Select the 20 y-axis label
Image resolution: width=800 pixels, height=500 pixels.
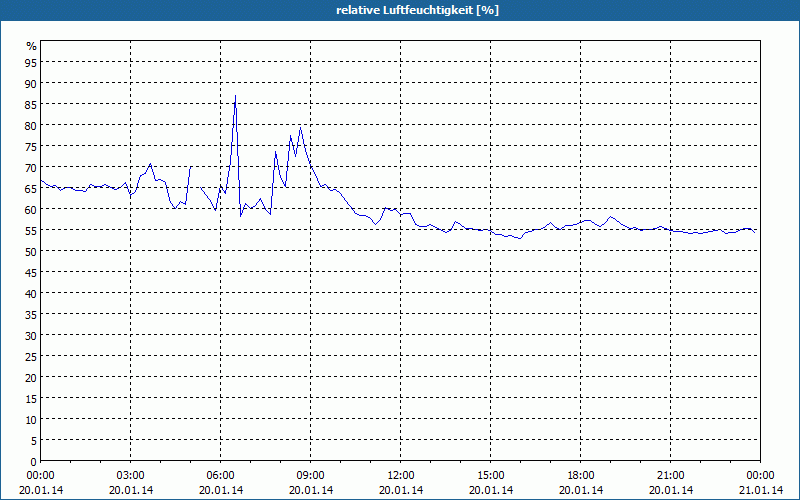click(x=31, y=378)
